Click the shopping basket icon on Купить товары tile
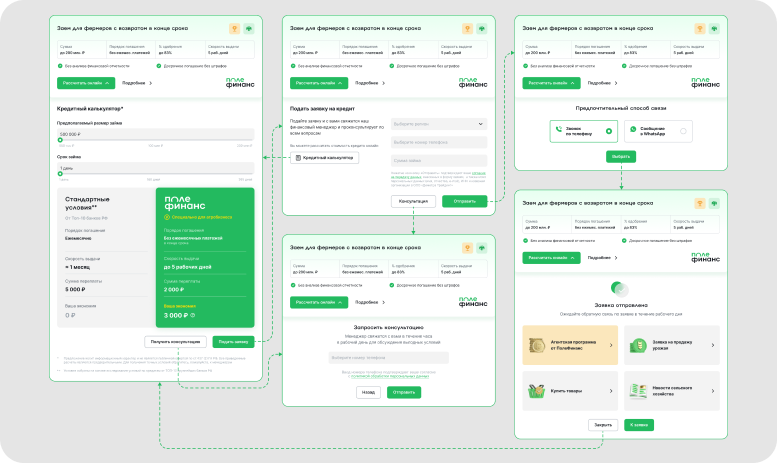The height and width of the screenshot is (463, 777). point(536,391)
